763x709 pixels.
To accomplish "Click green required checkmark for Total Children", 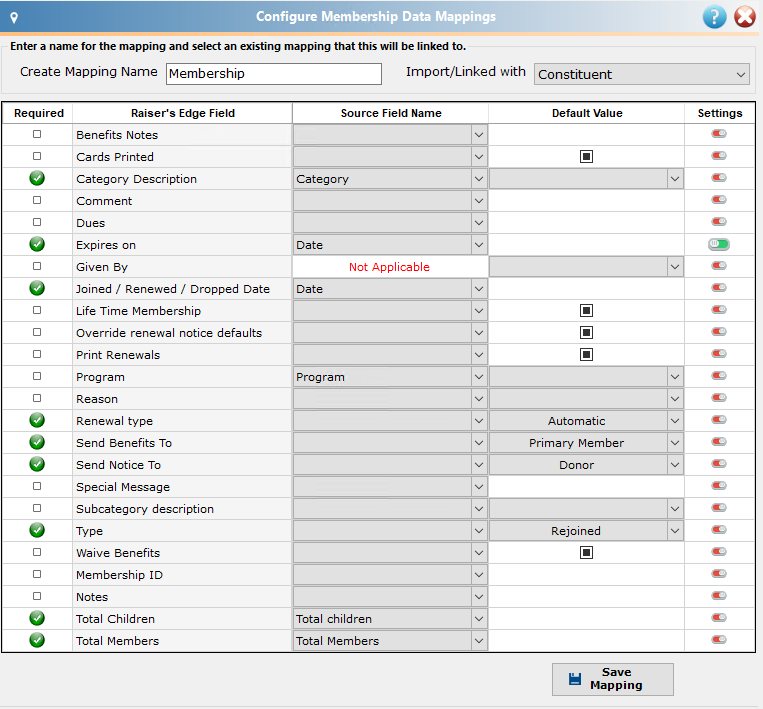I will pyautogui.click(x=37, y=618).
